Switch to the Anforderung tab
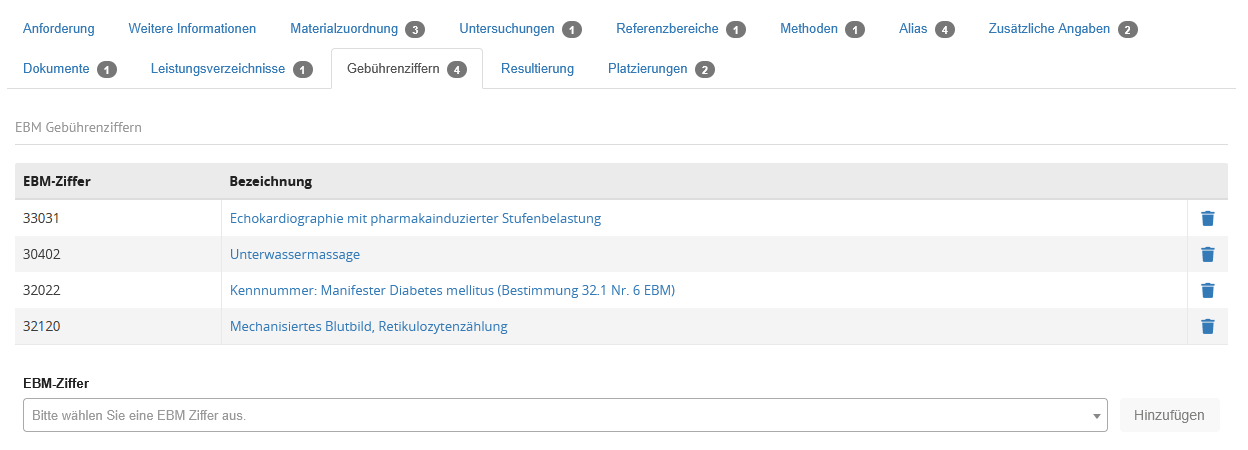Image resolution: width=1248 pixels, height=450 pixels. pos(59,29)
